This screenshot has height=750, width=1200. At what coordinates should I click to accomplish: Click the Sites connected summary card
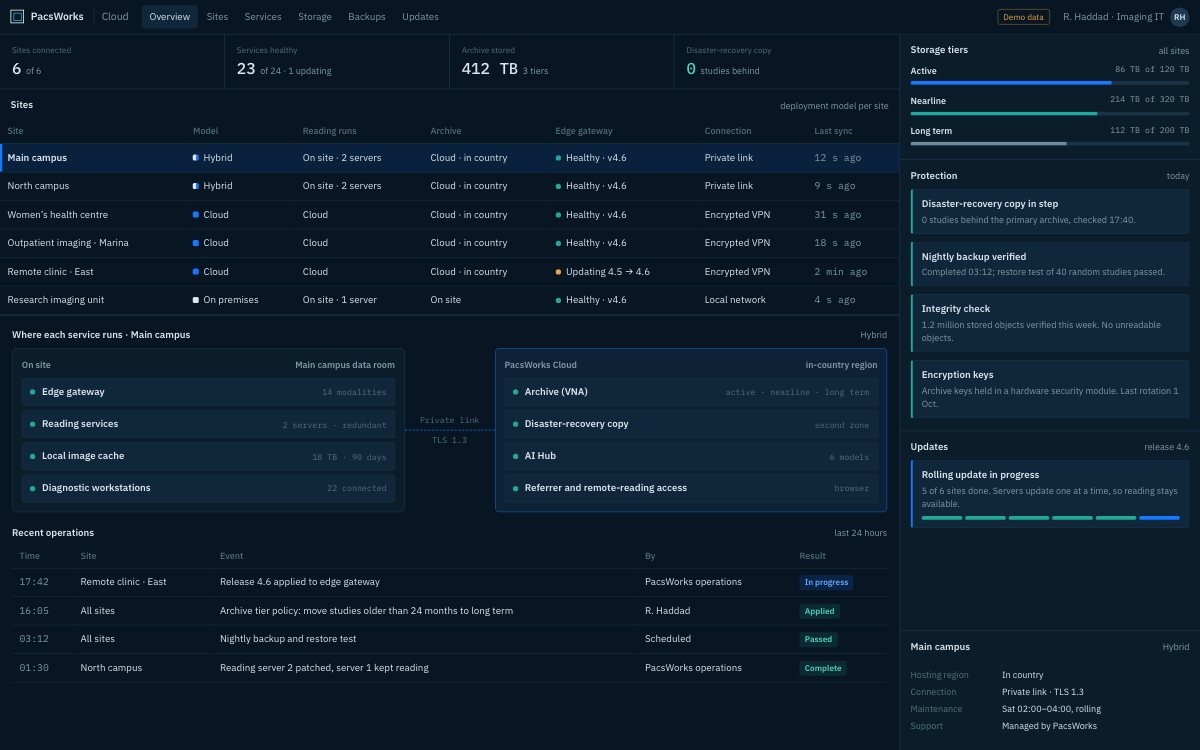coord(112,62)
